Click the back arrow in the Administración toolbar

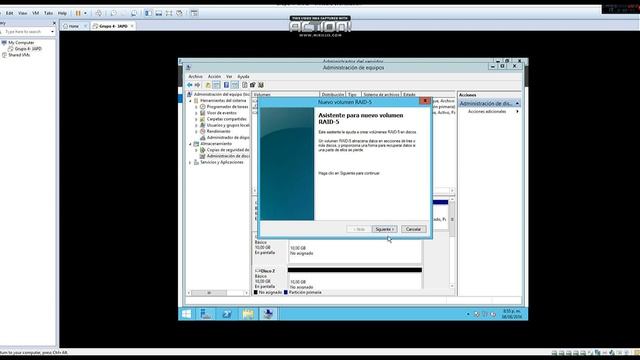[190, 85]
